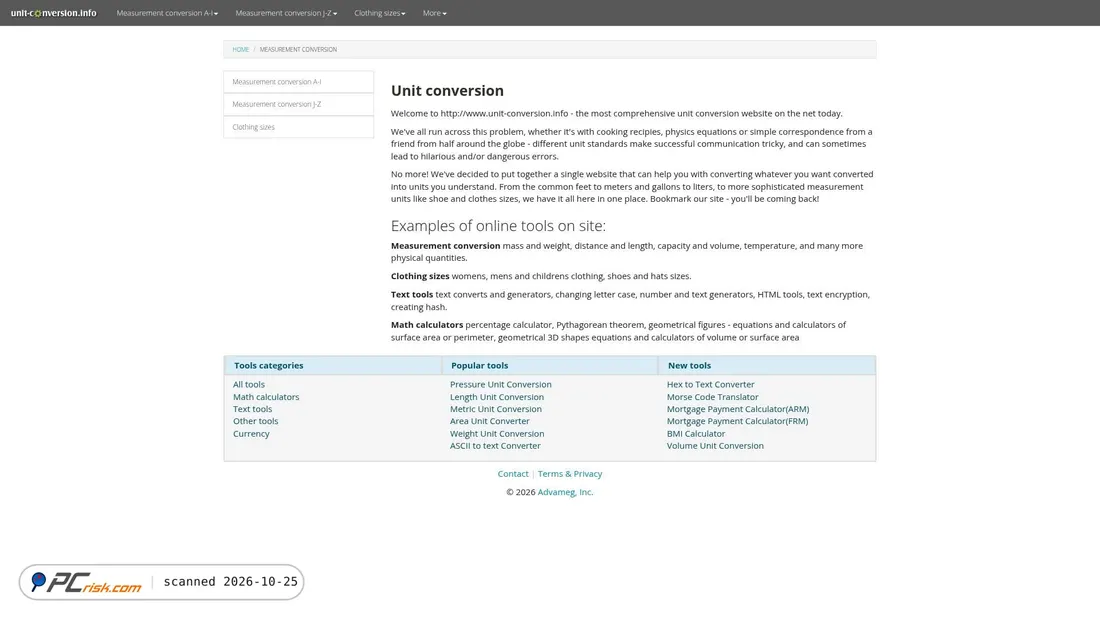This screenshot has height=619, width=1100.
Task: Select Clothing sizes in sidebar
Action: [x=299, y=127]
